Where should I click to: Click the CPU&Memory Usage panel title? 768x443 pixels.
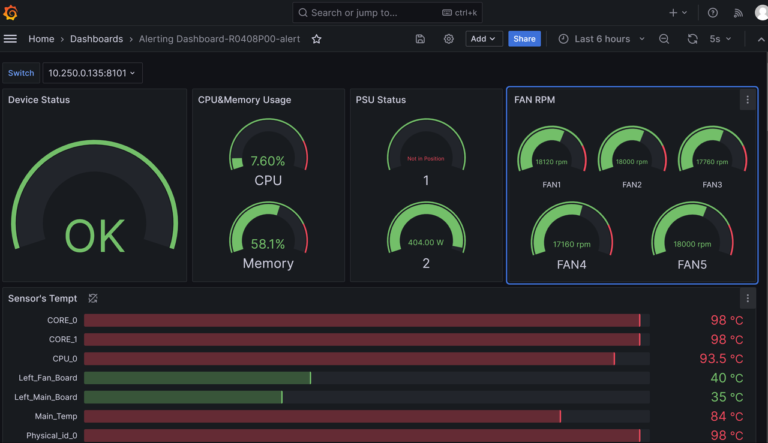244,100
